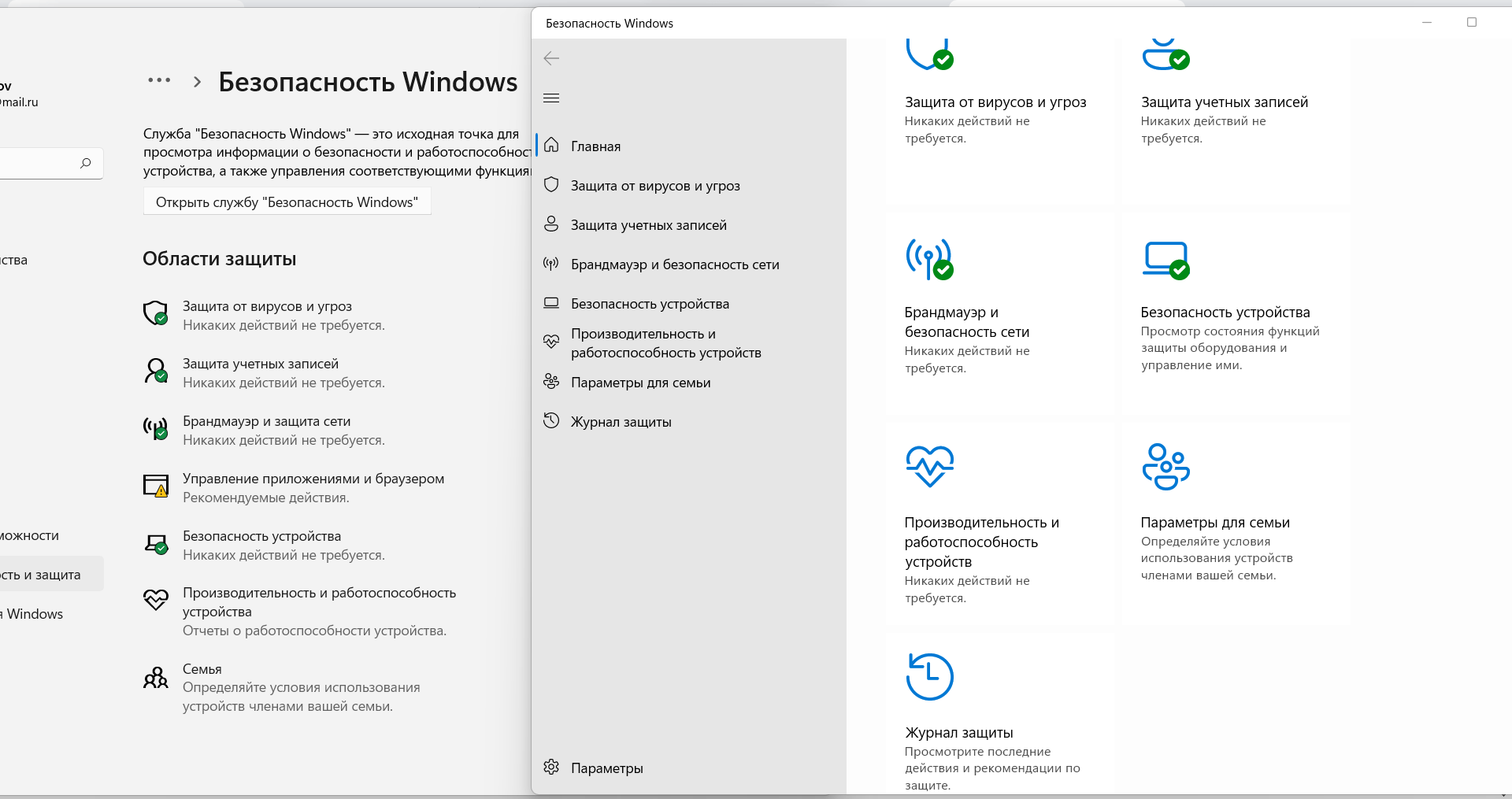Open Защита от вирусов и угроз tile title
1512x799 pixels.
pyautogui.click(x=995, y=102)
